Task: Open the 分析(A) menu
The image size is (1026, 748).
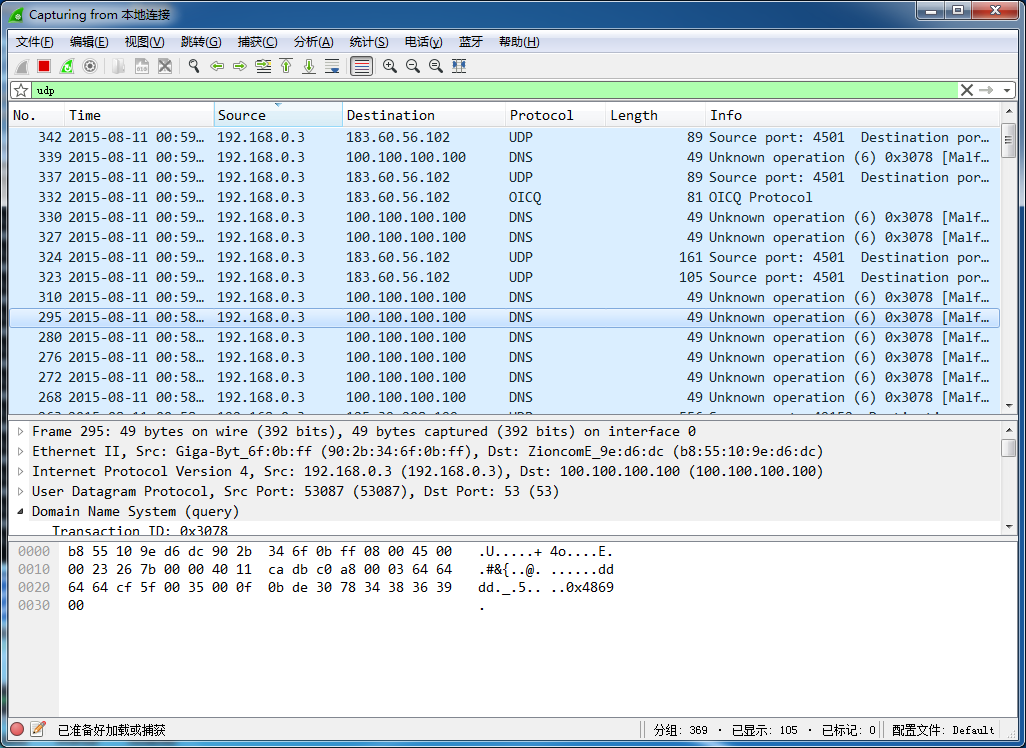Action: (x=313, y=42)
